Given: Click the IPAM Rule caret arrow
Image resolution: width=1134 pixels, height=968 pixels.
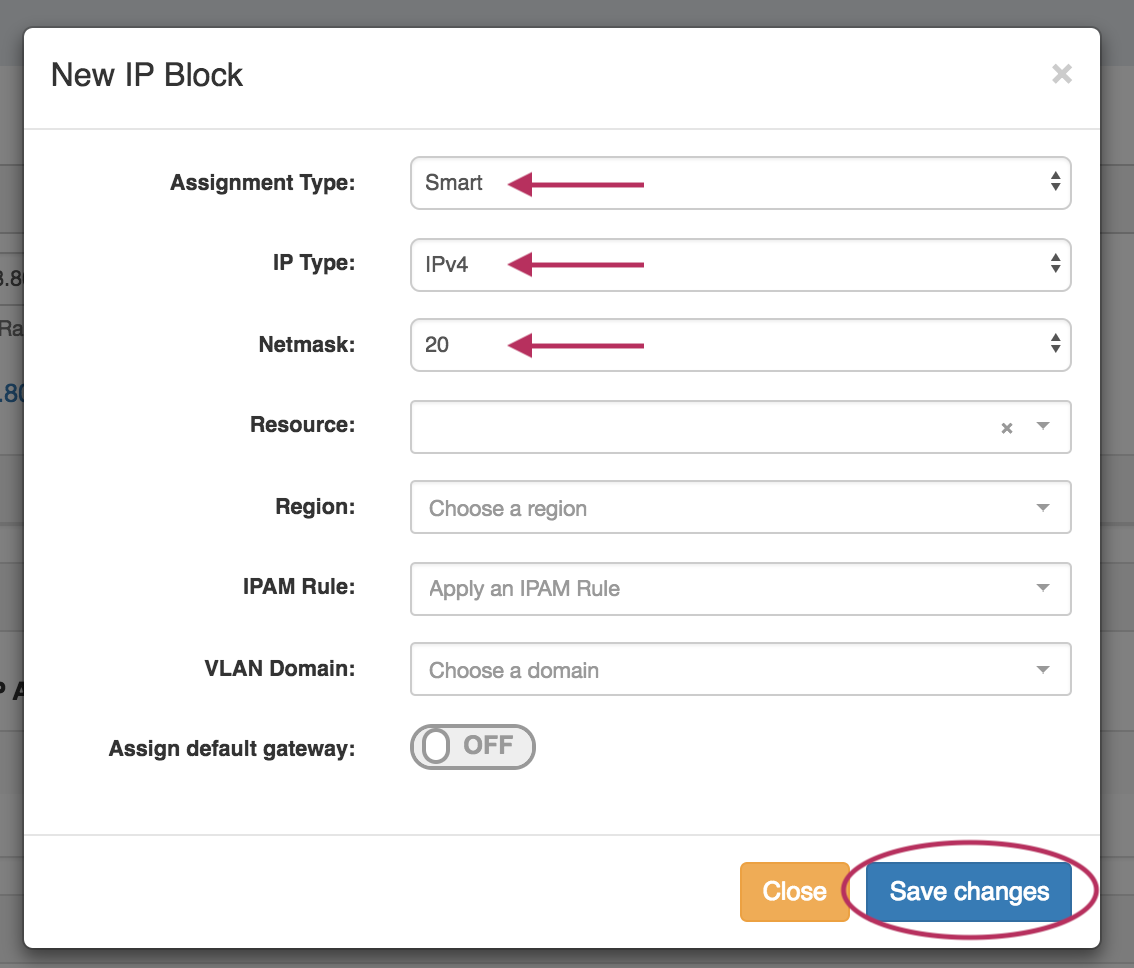Looking at the screenshot, I should (x=1043, y=588).
